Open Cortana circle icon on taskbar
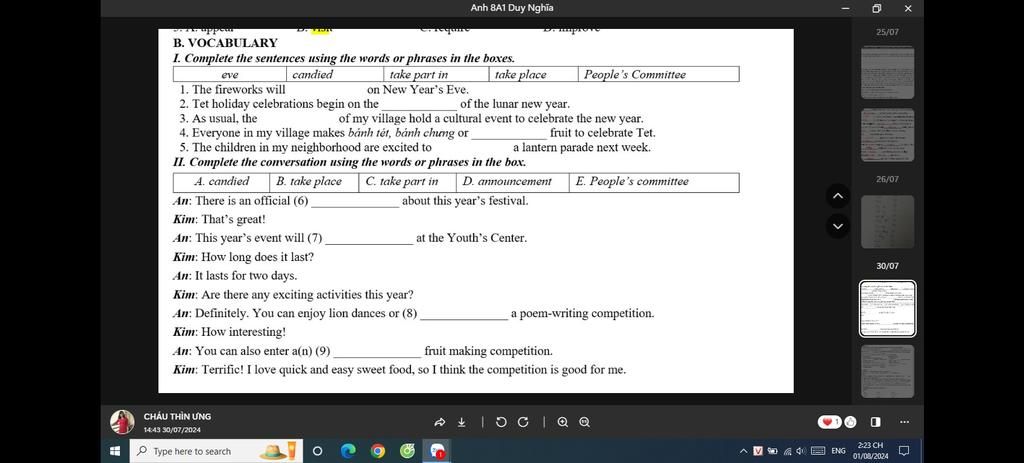 (x=317, y=451)
